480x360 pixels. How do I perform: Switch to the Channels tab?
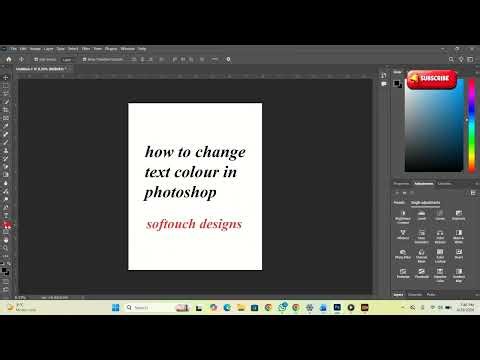415,295
